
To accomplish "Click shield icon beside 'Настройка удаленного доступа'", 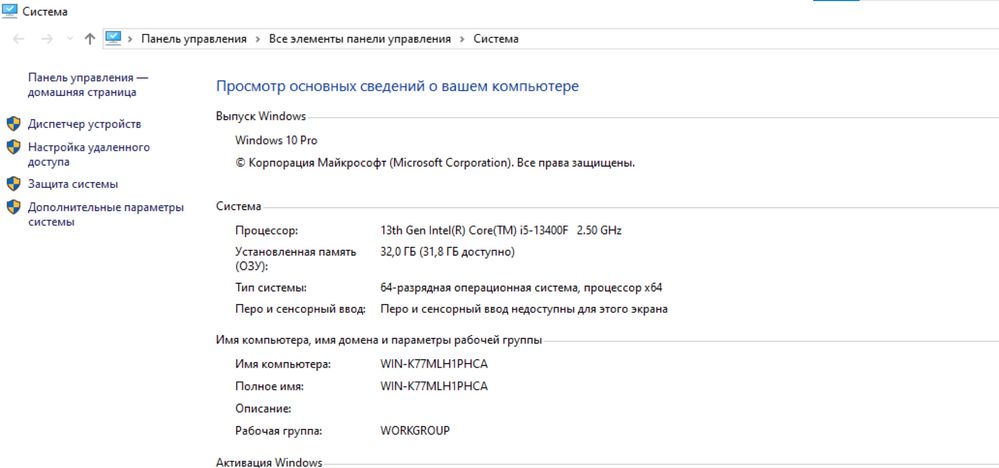I will click(13, 147).
